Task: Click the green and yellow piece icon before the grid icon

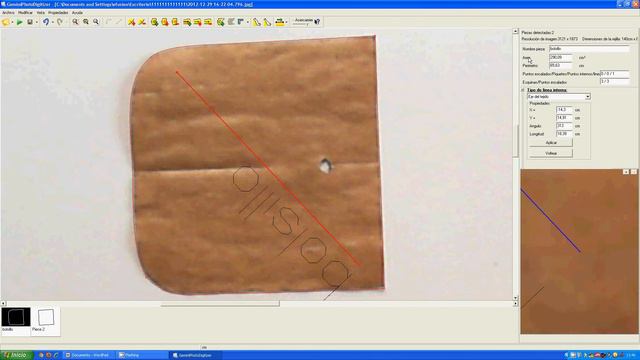Action: pos(220,22)
